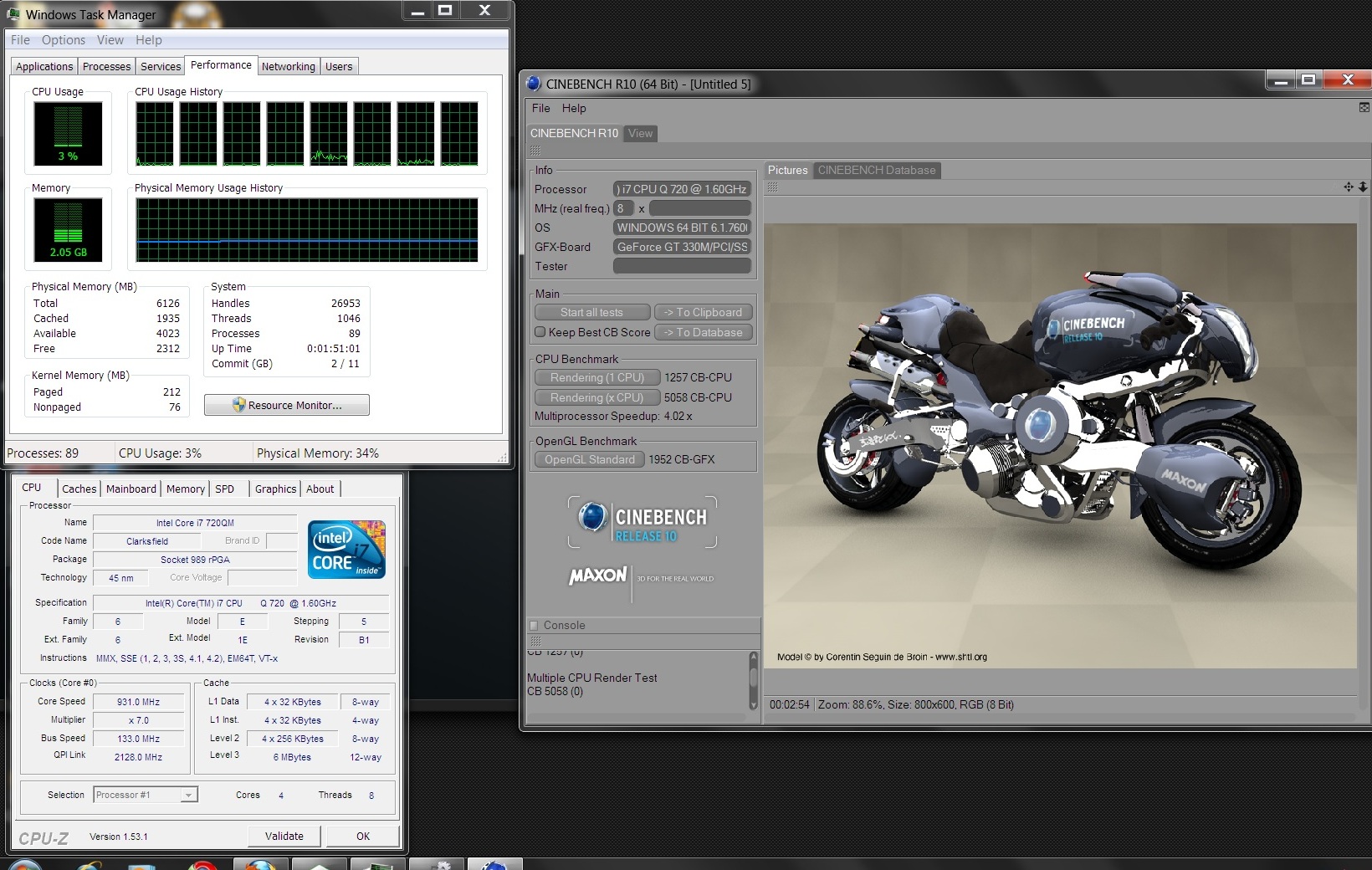Open CINEBENCH Database tab
The width and height of the screenshot is (1372, 870).
(877, 170)
